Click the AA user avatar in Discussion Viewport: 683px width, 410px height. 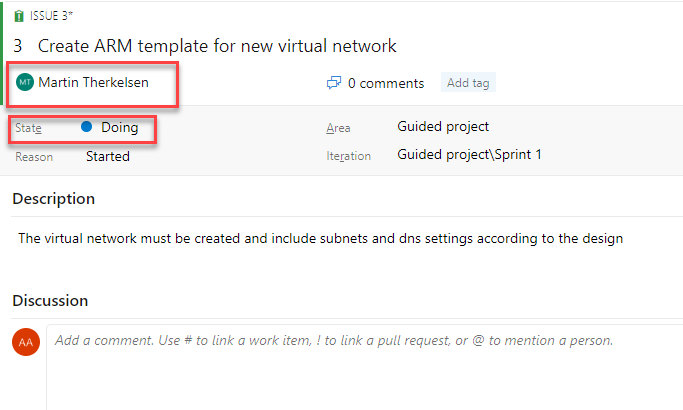(26, 342)
